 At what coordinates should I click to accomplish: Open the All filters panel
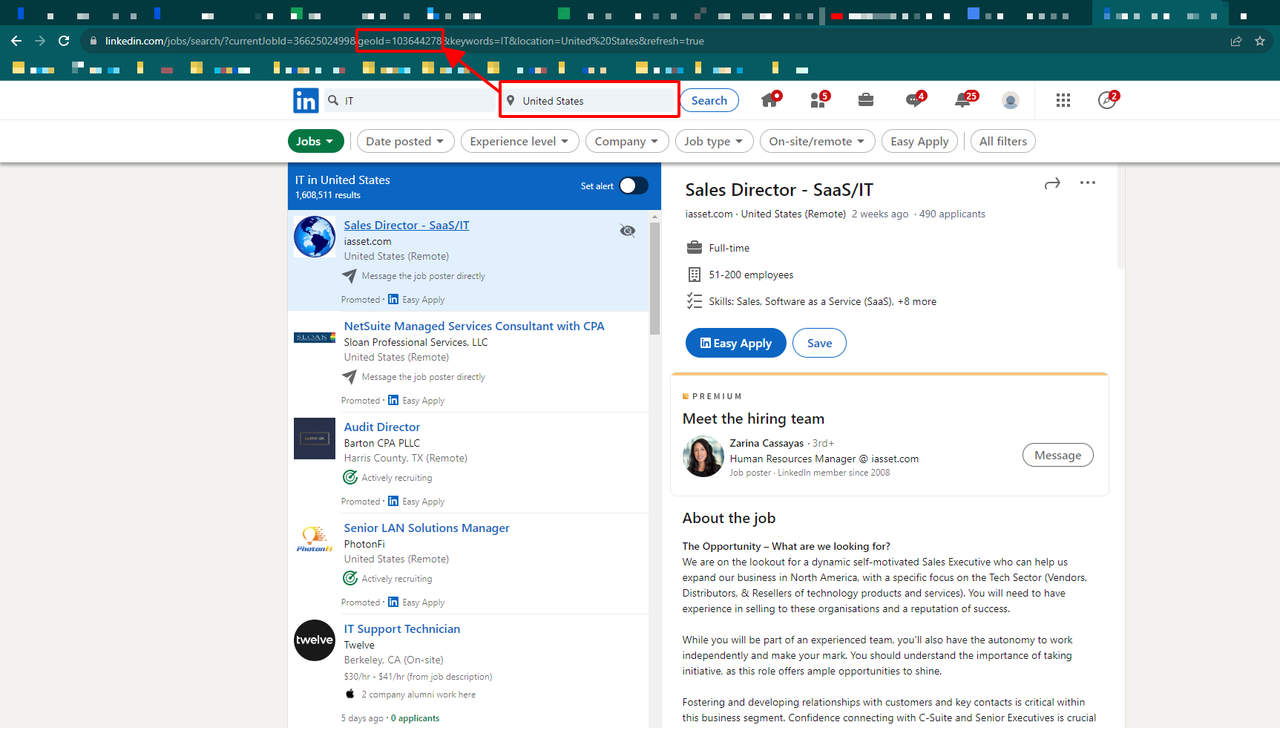click(1003, 142)
